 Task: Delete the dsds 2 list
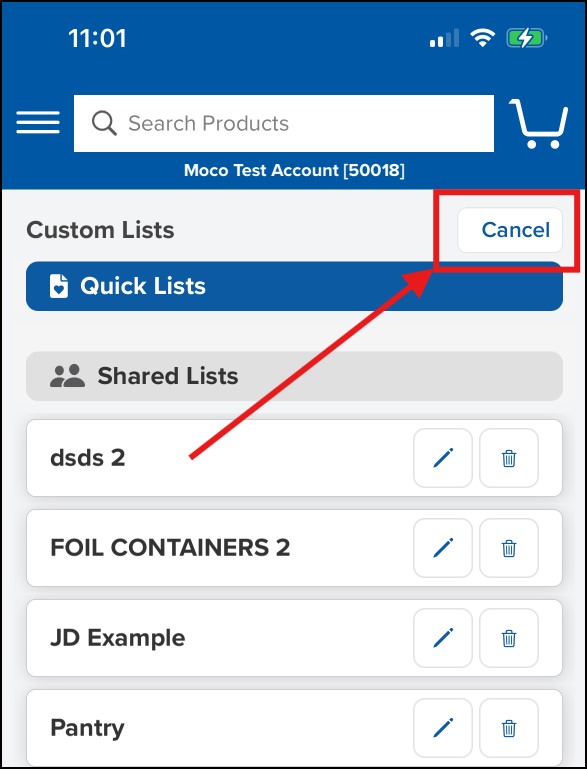pos(509,458)
